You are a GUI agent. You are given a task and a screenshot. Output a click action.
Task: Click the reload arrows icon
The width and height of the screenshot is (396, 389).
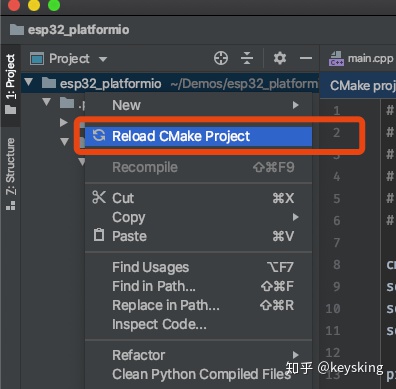click(99, 135)
